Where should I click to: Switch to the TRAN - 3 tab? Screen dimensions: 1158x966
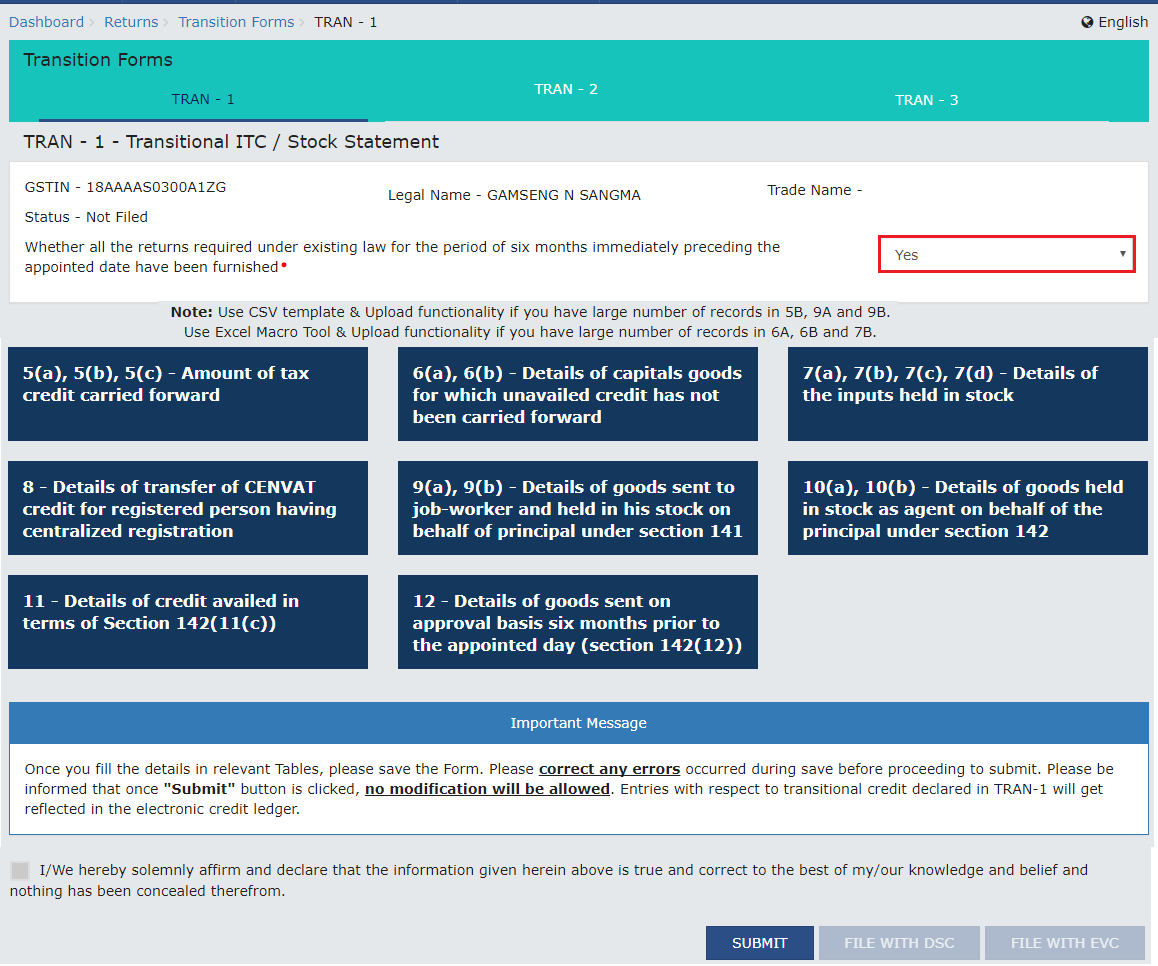[x=926, y=100]
